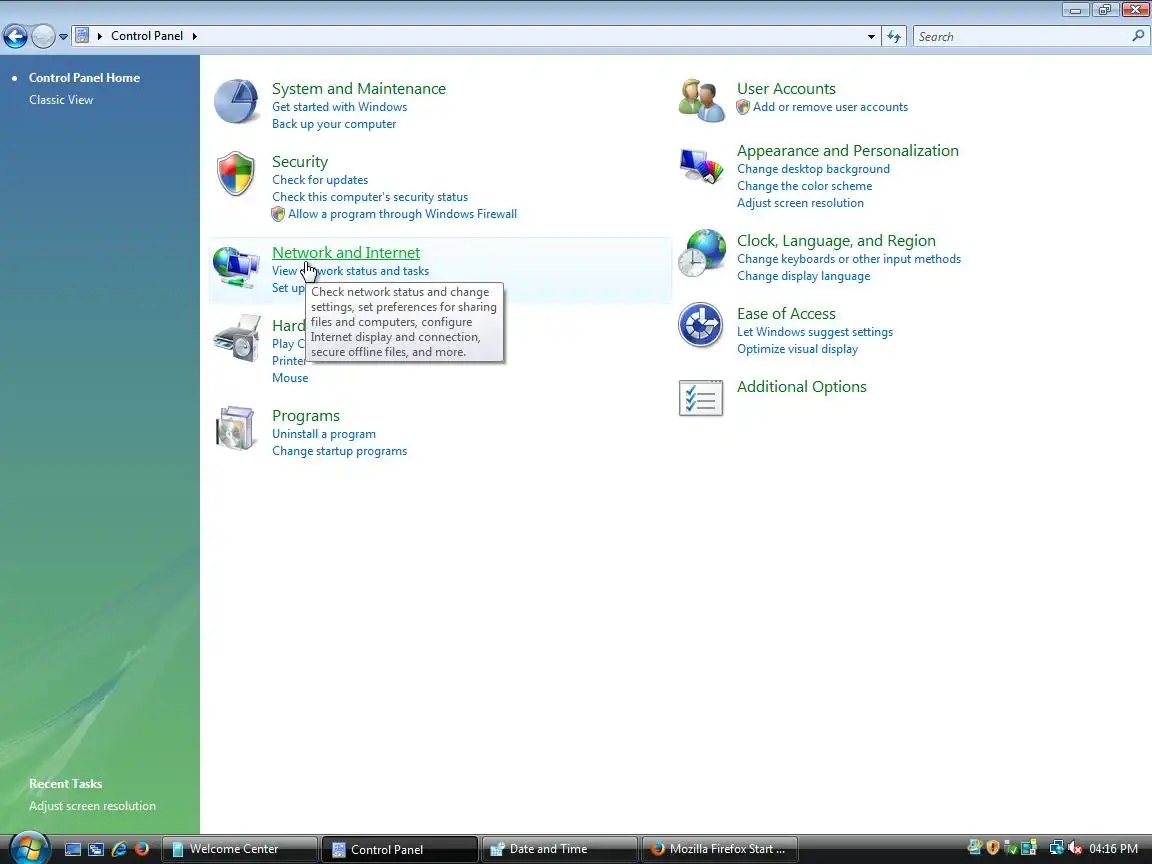Open the Security category heading
The image size is (1152, 864).
pyautogui.click(x=300, y=162)
